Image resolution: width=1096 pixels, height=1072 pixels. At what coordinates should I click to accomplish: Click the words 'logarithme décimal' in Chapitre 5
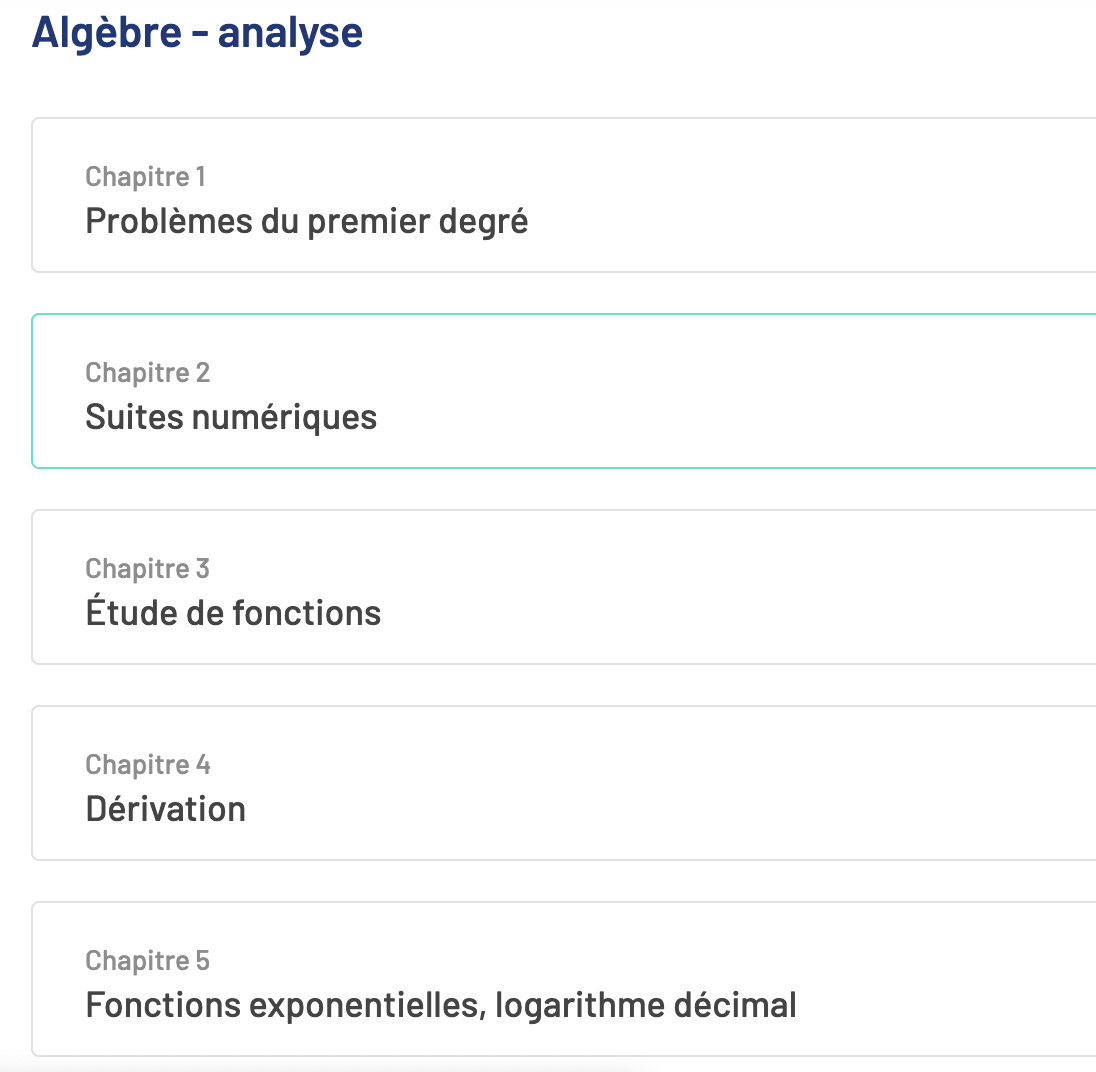pos(646,1005)
